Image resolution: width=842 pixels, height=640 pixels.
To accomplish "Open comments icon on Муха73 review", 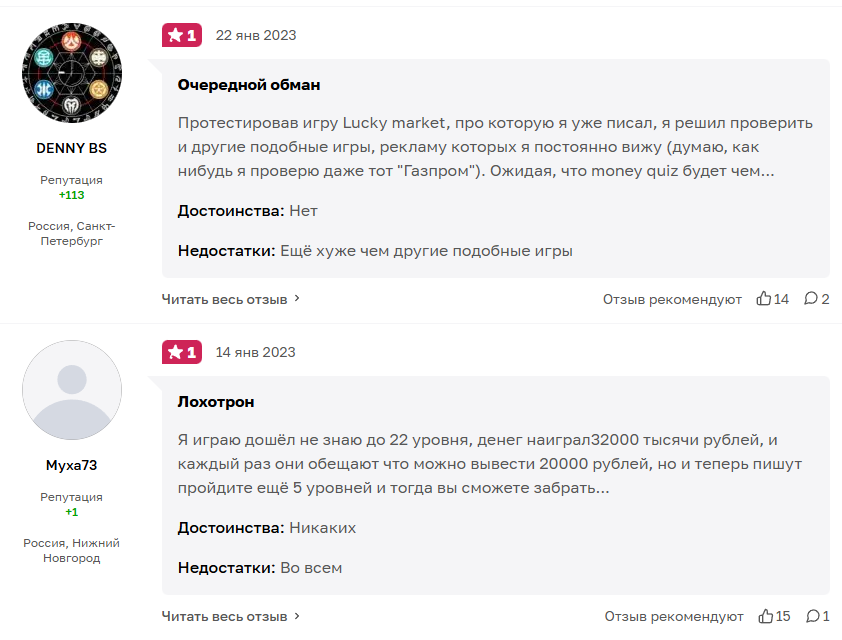I will [x=812, y=616].
